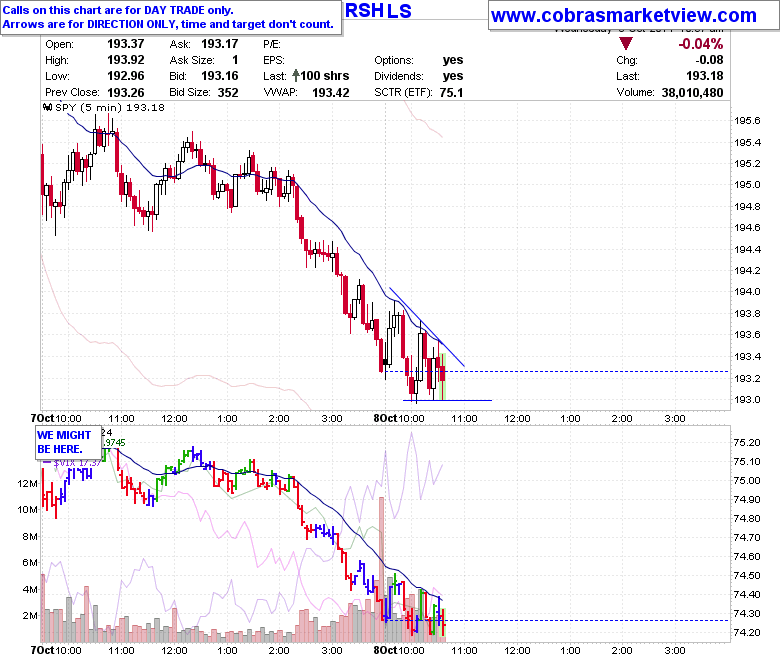Click the 2M volume axis label
Screen dimensions: 780x659
(x=30, y=616)
